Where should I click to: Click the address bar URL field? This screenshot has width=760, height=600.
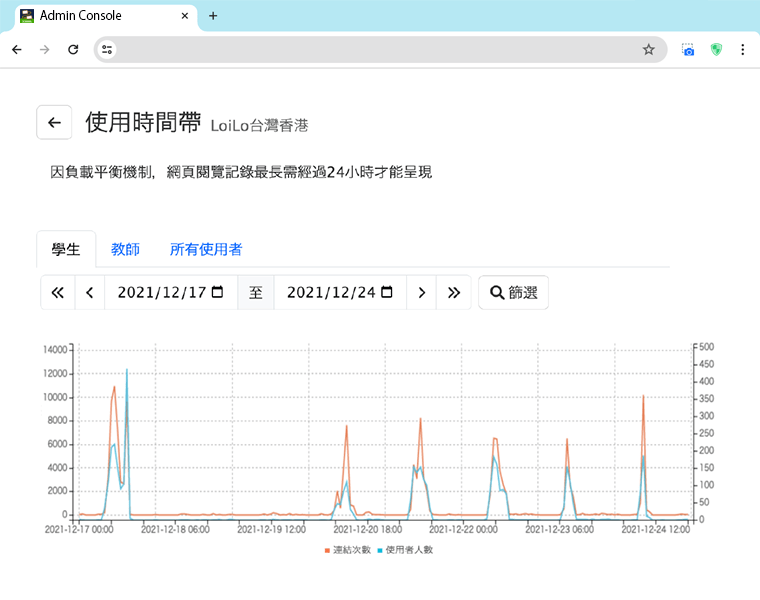378,49
